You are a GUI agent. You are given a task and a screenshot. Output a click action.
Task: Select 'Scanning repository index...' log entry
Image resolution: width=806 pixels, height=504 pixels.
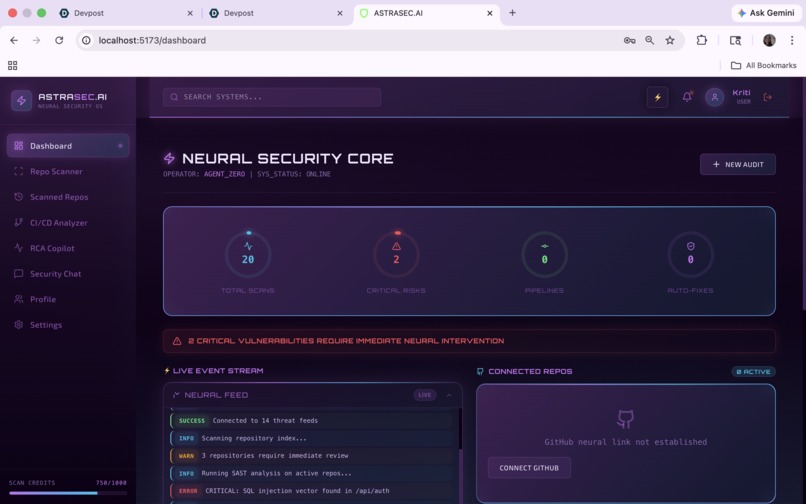(312, 438)
